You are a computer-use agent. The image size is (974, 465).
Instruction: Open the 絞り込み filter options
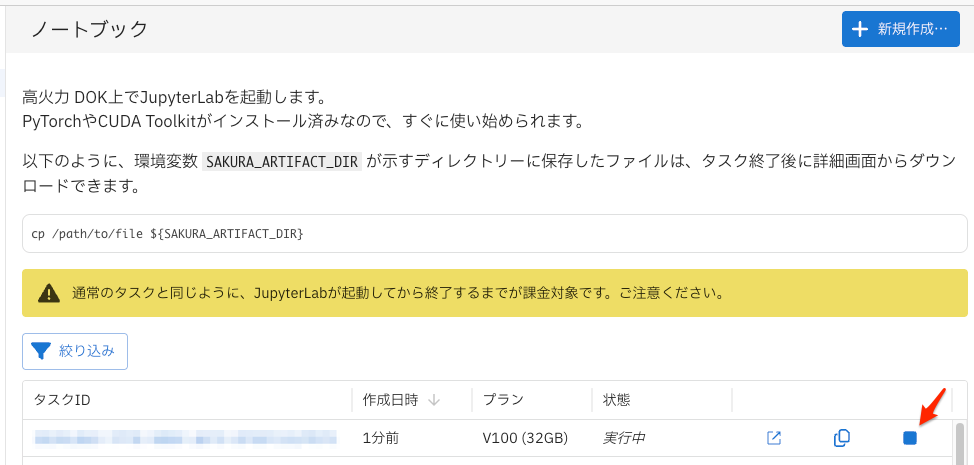75,351
